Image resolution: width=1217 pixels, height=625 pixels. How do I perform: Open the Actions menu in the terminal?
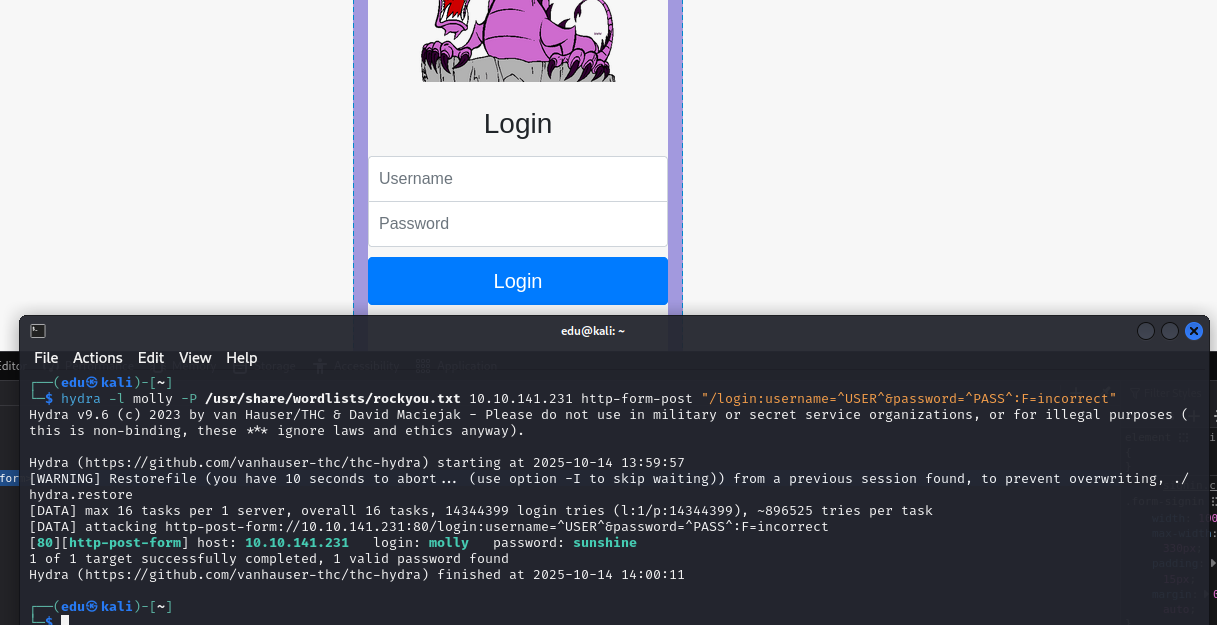pyautogui.click(x=98, y=358)
